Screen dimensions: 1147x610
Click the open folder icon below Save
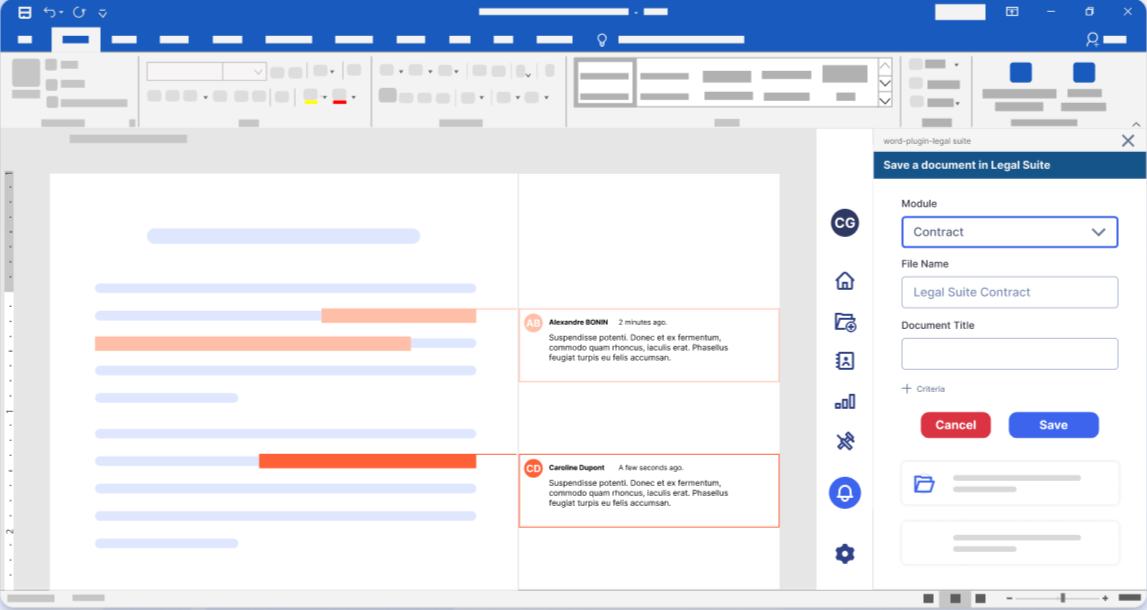[x=924, y=484]
